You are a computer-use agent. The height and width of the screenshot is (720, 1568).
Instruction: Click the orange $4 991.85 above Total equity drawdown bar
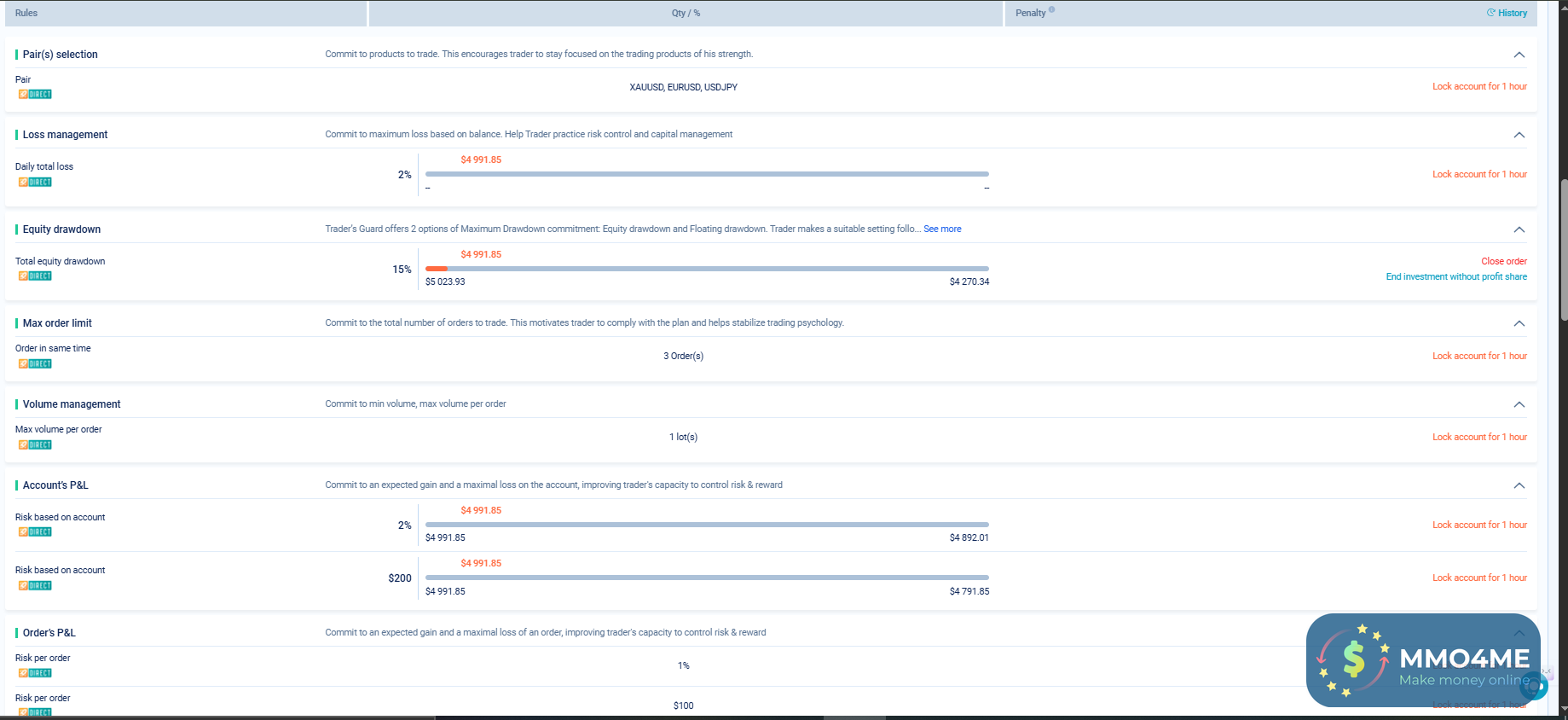(x=481, y=254)
